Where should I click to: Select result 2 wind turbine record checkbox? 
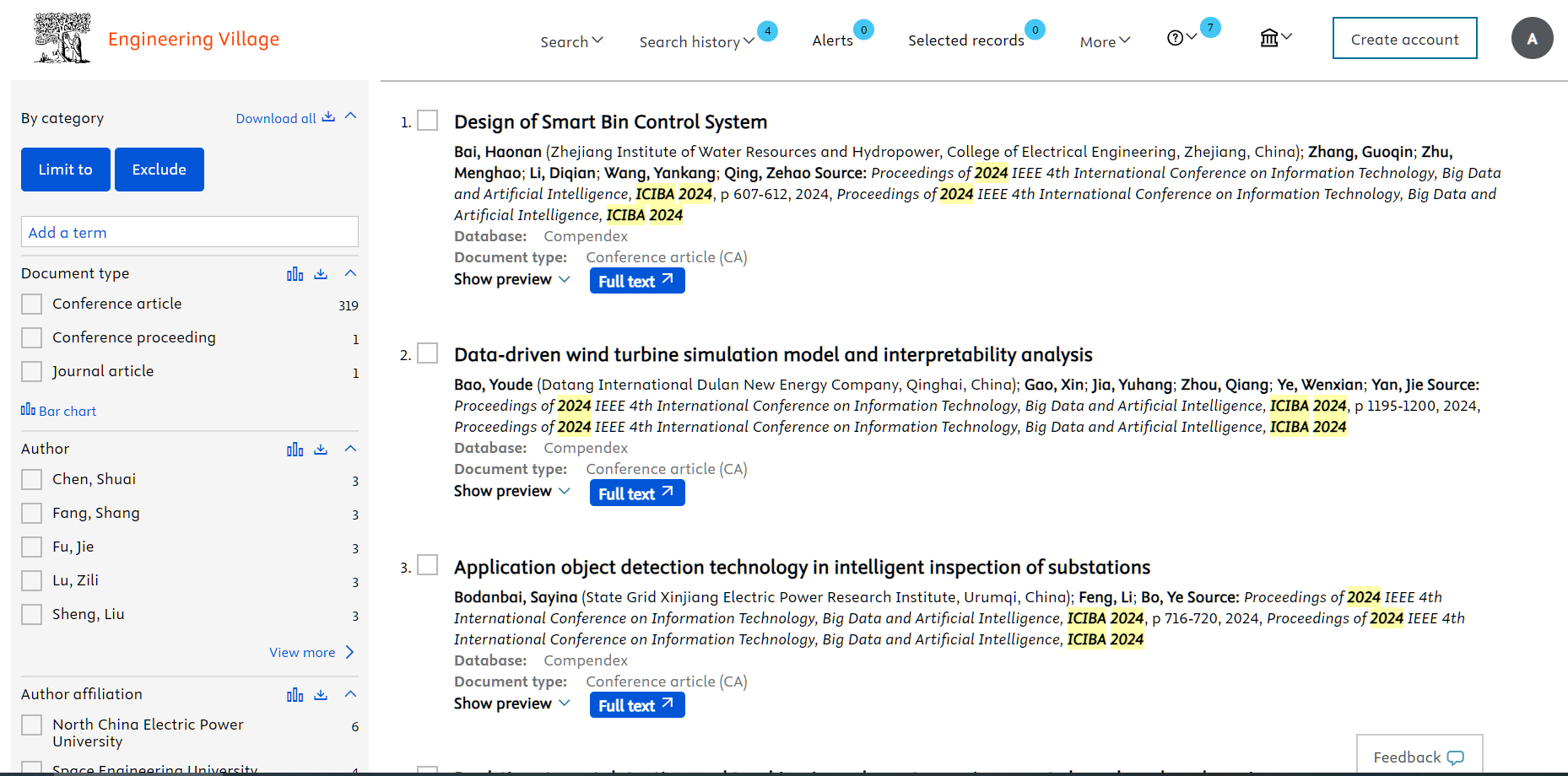[x=428, y=353]
